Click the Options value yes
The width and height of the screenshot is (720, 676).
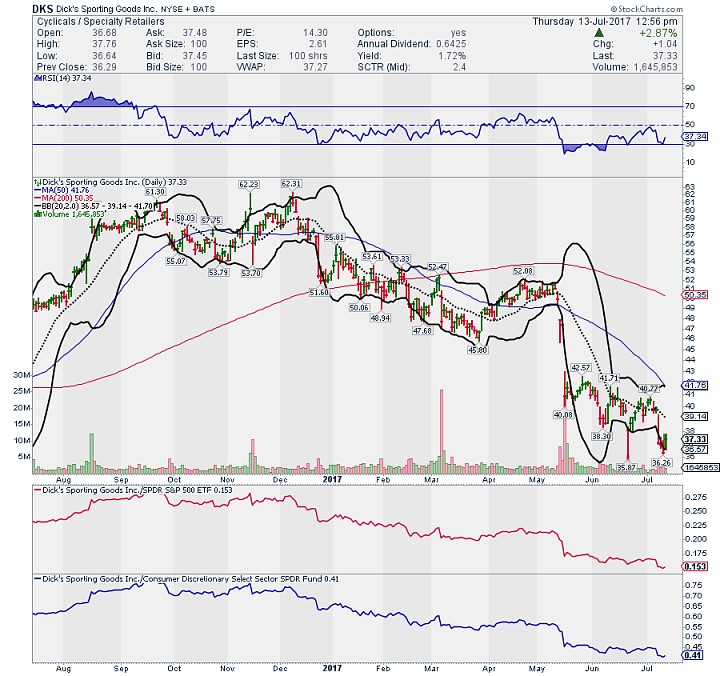(458, 33)
